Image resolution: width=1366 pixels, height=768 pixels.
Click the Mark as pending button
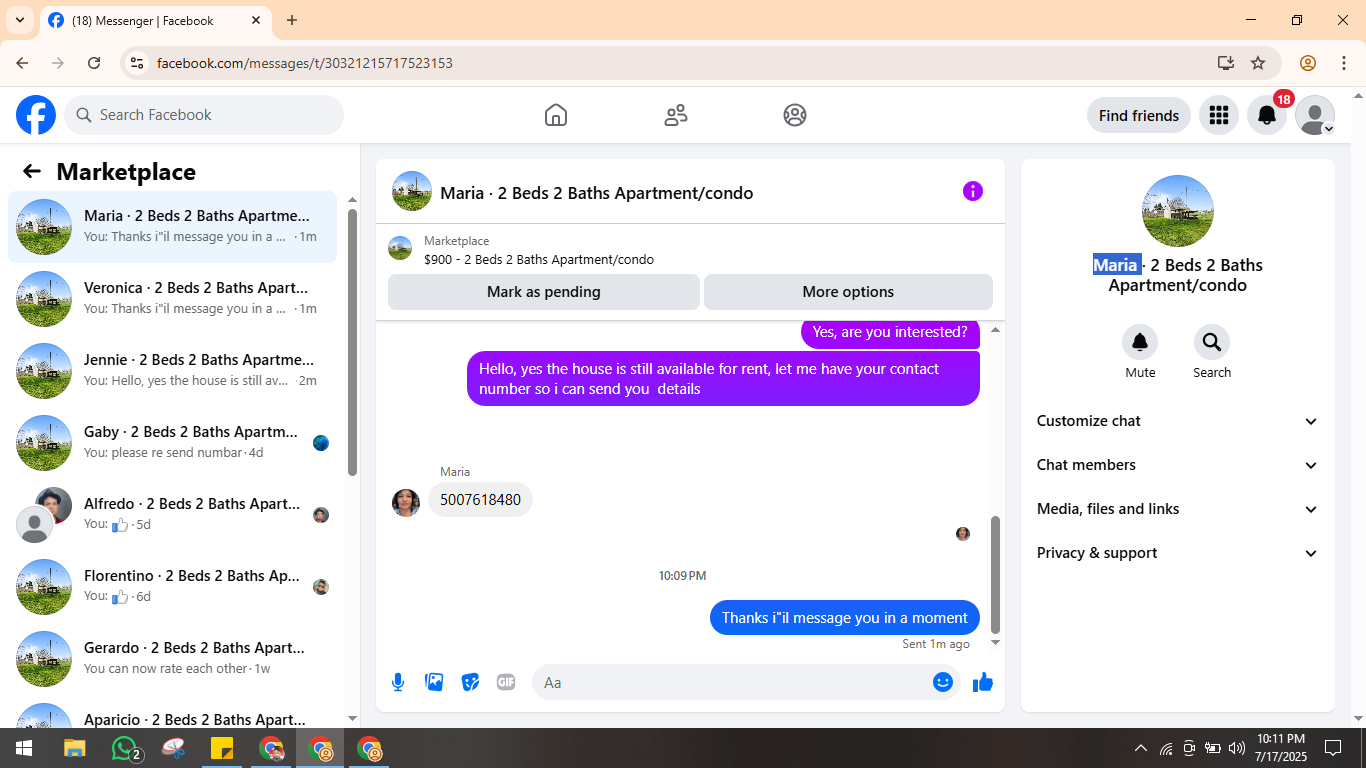(544, 292)
